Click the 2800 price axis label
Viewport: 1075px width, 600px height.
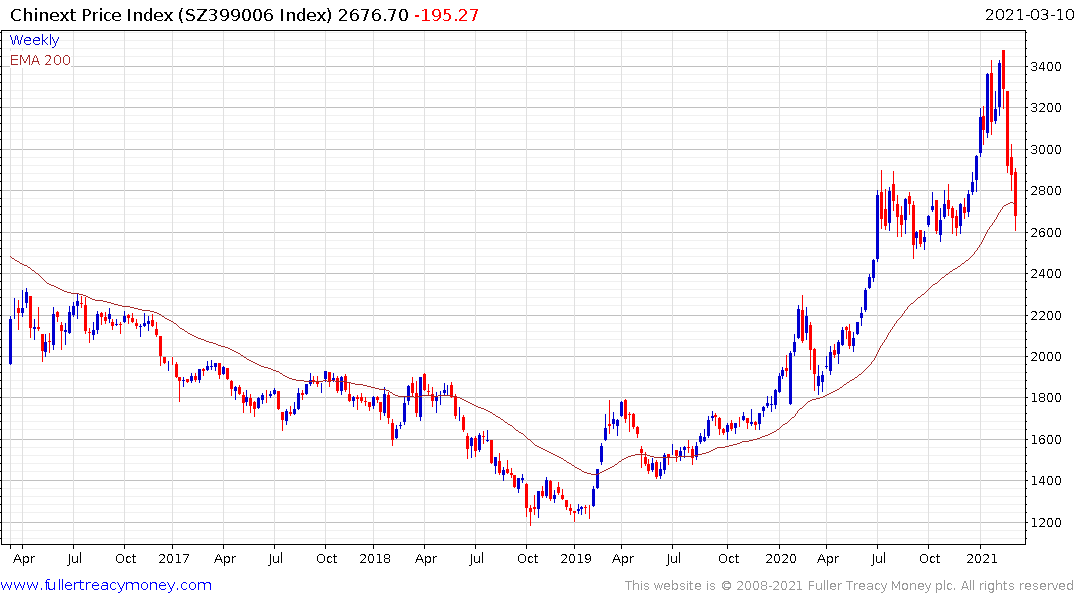click(1046, 191)
